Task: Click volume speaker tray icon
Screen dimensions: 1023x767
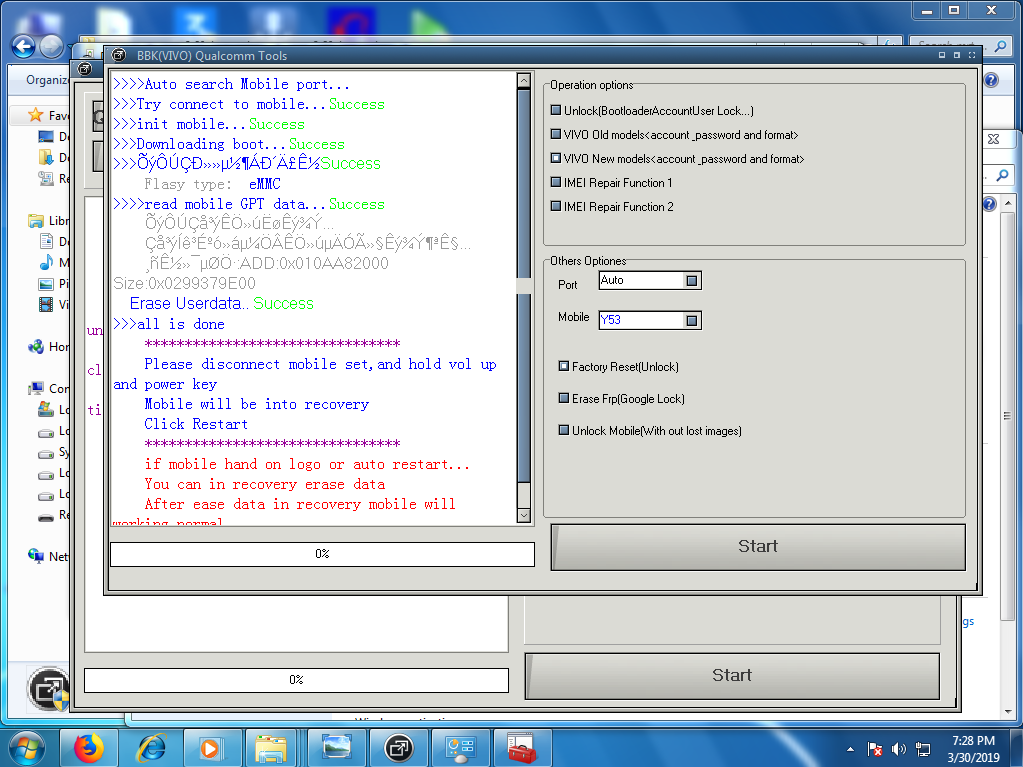Action: pyautogui.click(x=898, y=749)
